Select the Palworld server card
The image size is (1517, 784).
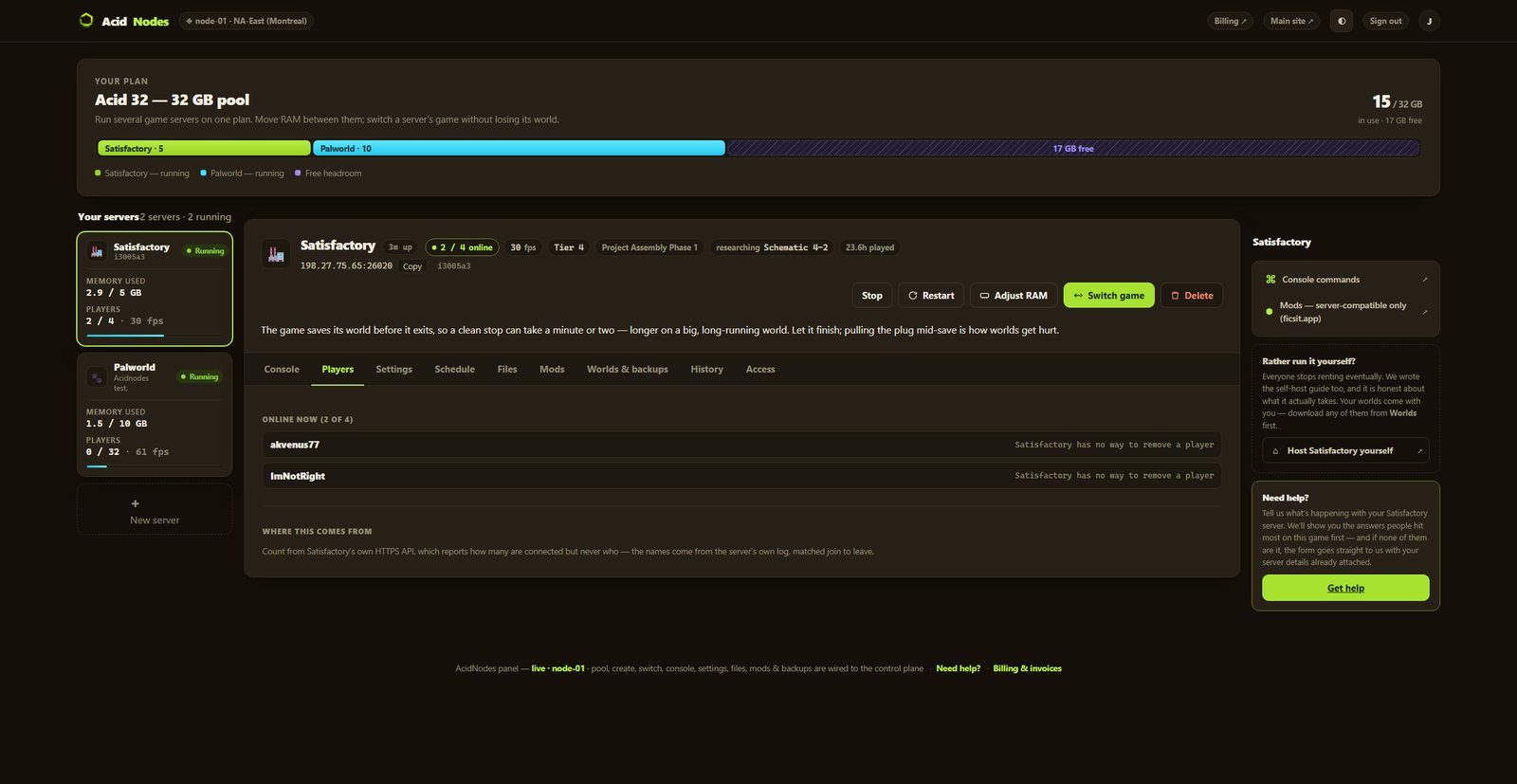click(155, 414)
